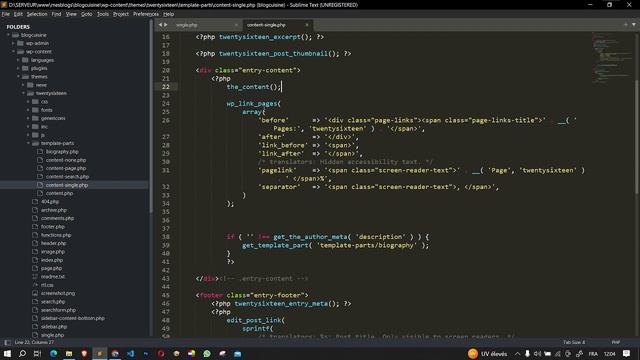The height and width of the screenshot is (360, 640).
Task: Launch Microsoft Edge from taskbar
Action: (x=53, y=353)
